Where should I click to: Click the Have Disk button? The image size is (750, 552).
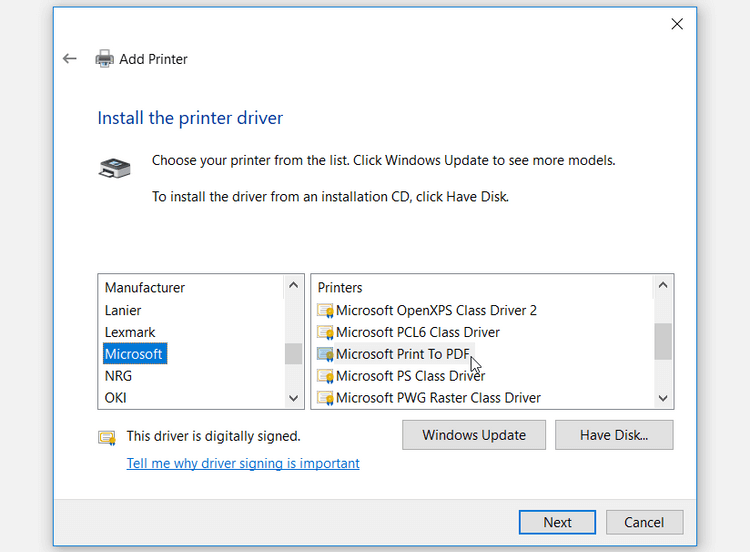pos(614,435)
